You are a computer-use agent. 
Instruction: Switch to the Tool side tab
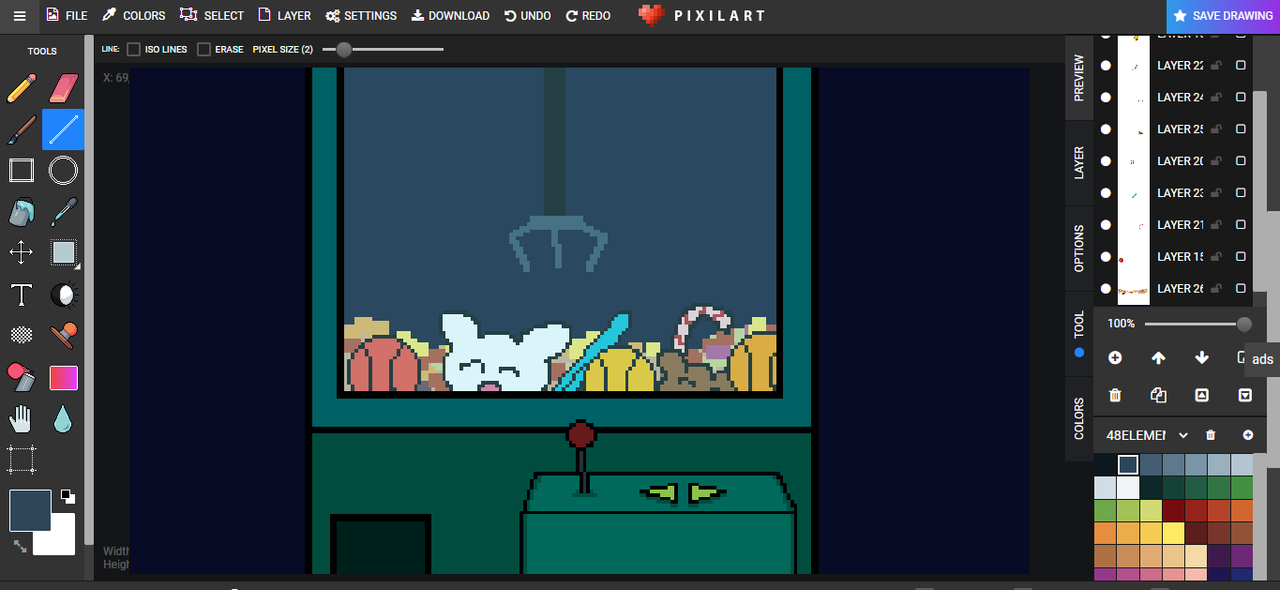pyautogui.click(x=1079, y=333)
